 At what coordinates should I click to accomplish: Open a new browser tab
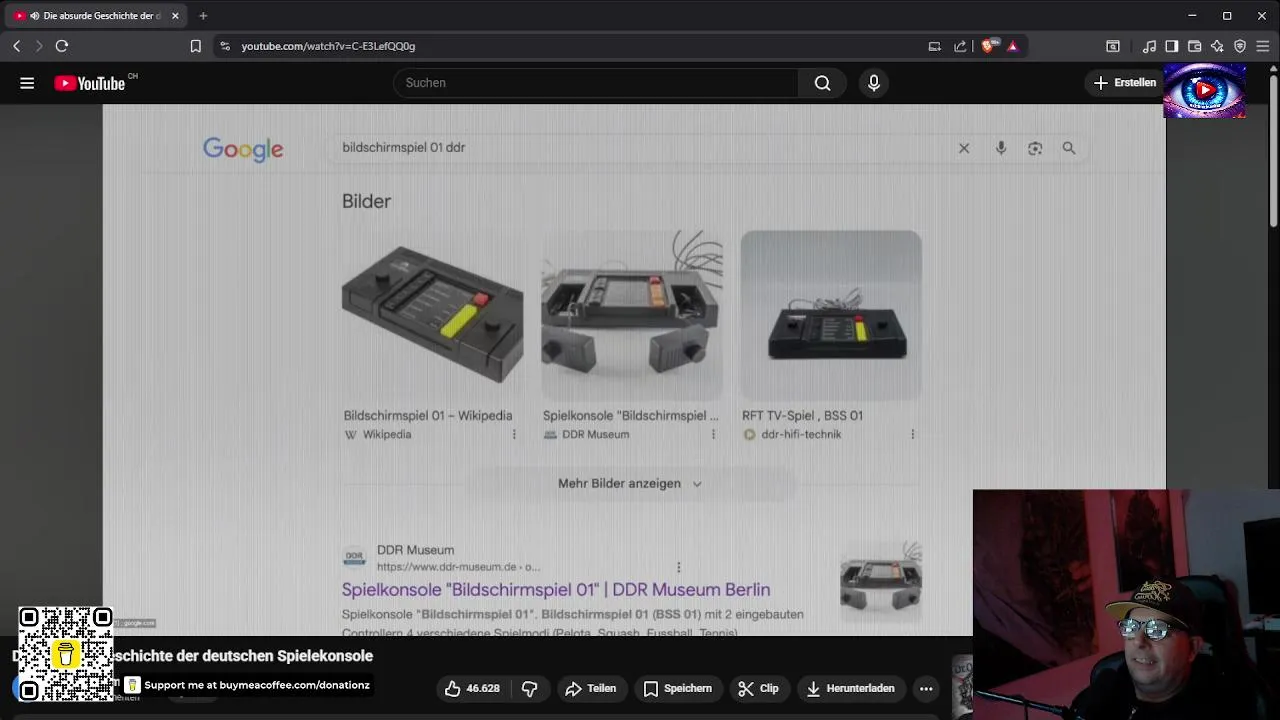tap(203, 16)
